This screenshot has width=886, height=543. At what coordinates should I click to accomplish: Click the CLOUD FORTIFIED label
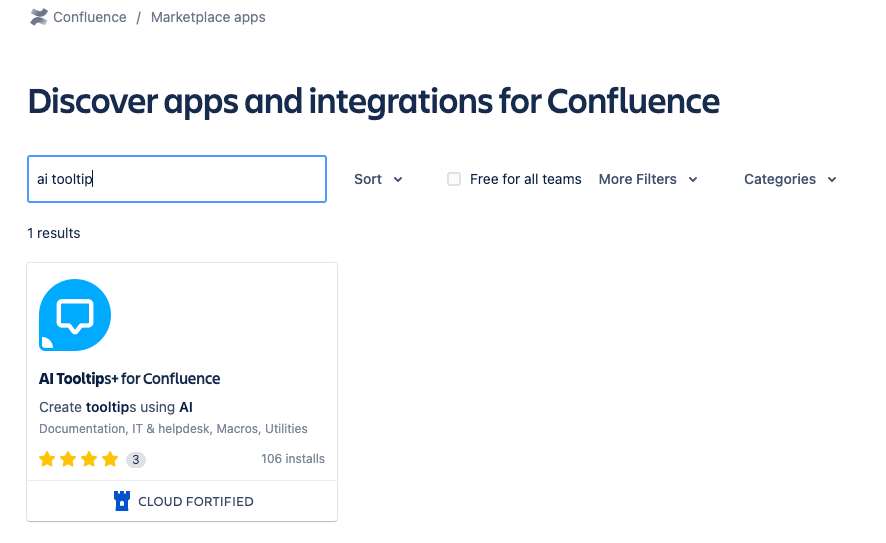point(196,502)
